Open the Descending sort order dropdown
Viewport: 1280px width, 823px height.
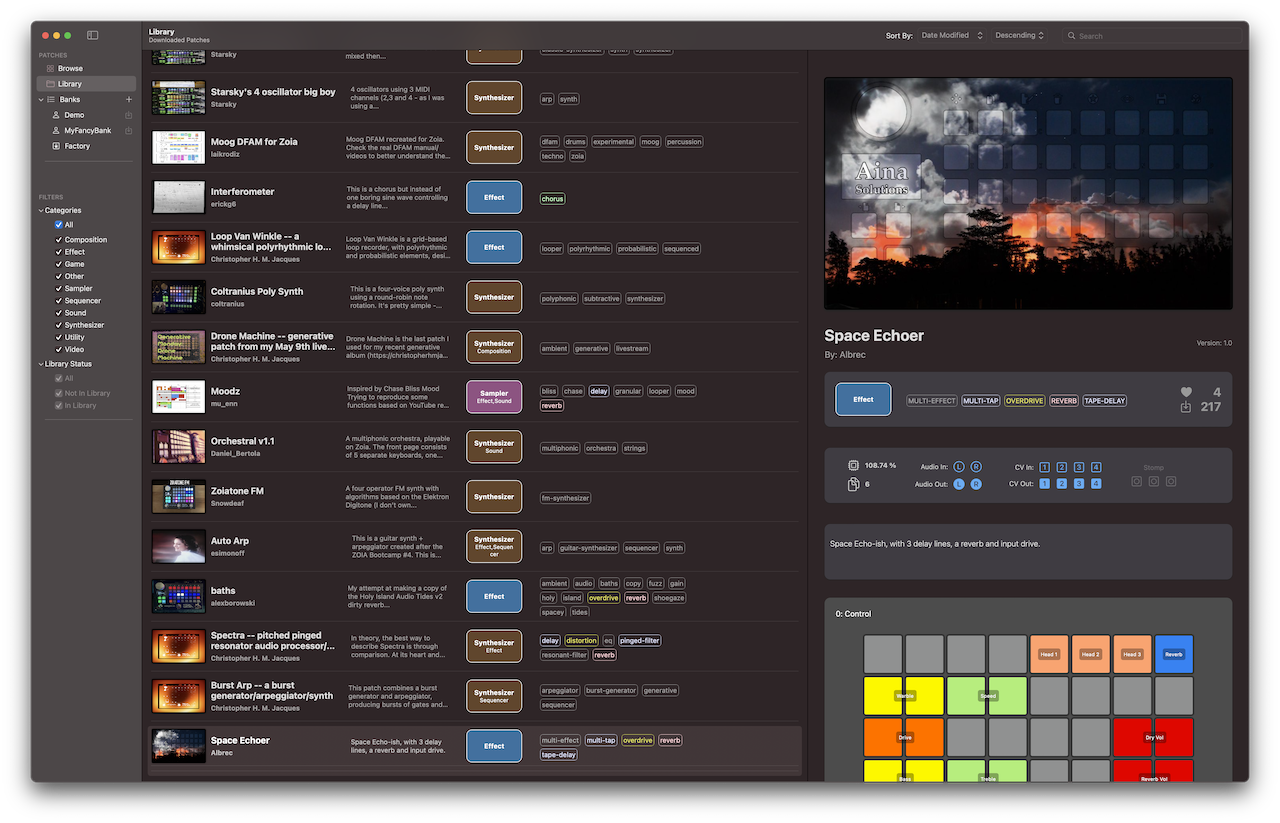point(1018,35)
